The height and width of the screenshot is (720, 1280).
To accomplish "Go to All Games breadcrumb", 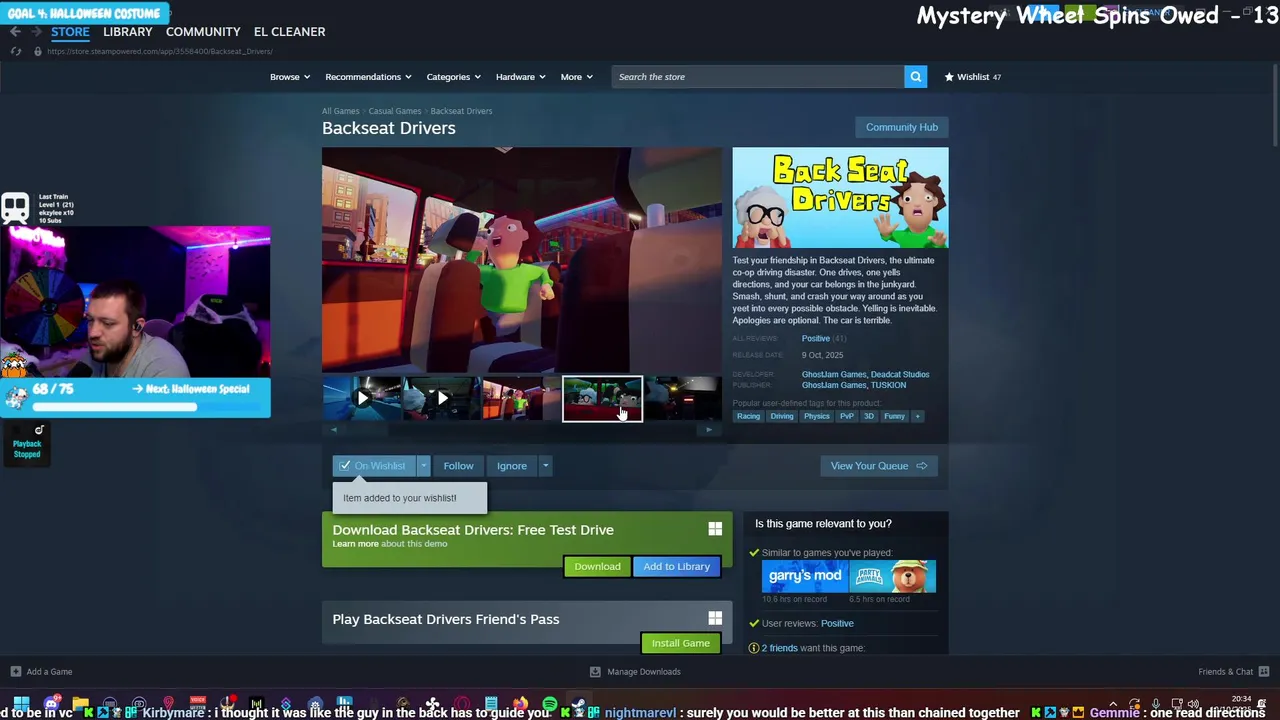I will pyautogui.click(x=340, y=111).
